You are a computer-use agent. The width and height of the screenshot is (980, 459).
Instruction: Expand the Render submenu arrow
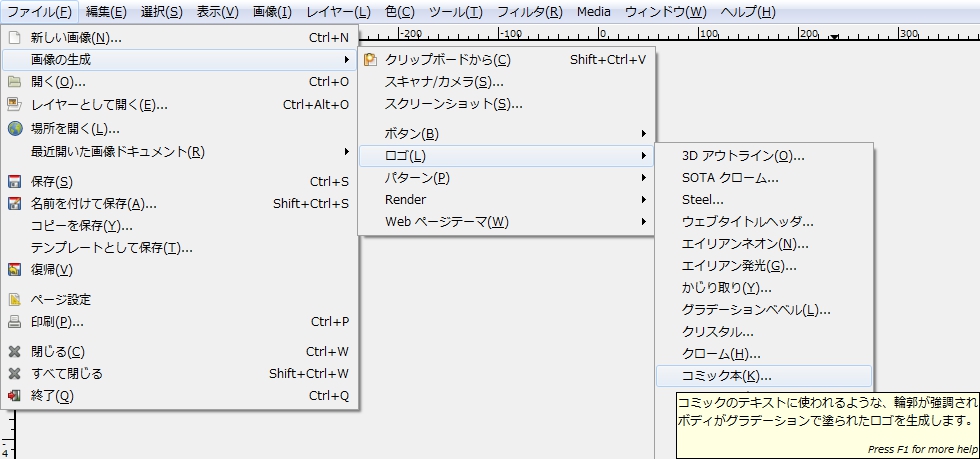643,200
